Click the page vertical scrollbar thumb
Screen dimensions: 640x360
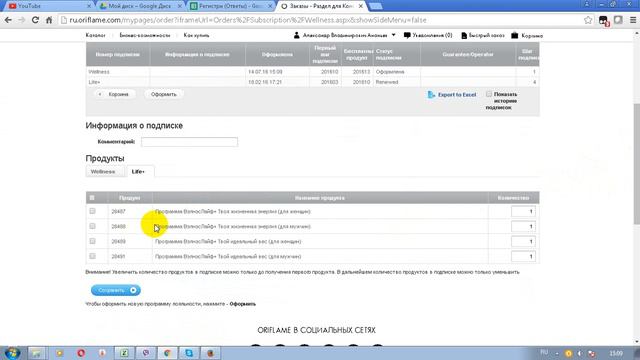[x=636, y=163]
